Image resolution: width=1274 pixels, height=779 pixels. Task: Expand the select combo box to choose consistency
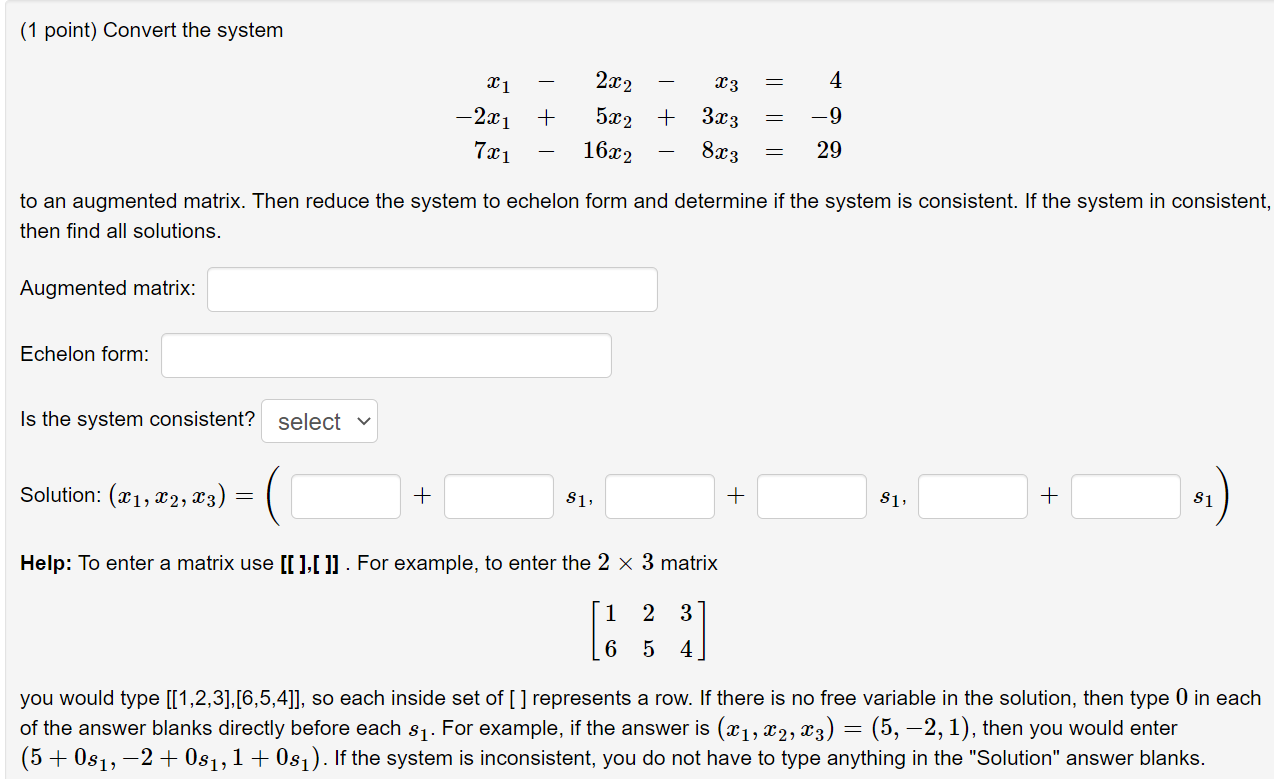(x=319, y=420)
